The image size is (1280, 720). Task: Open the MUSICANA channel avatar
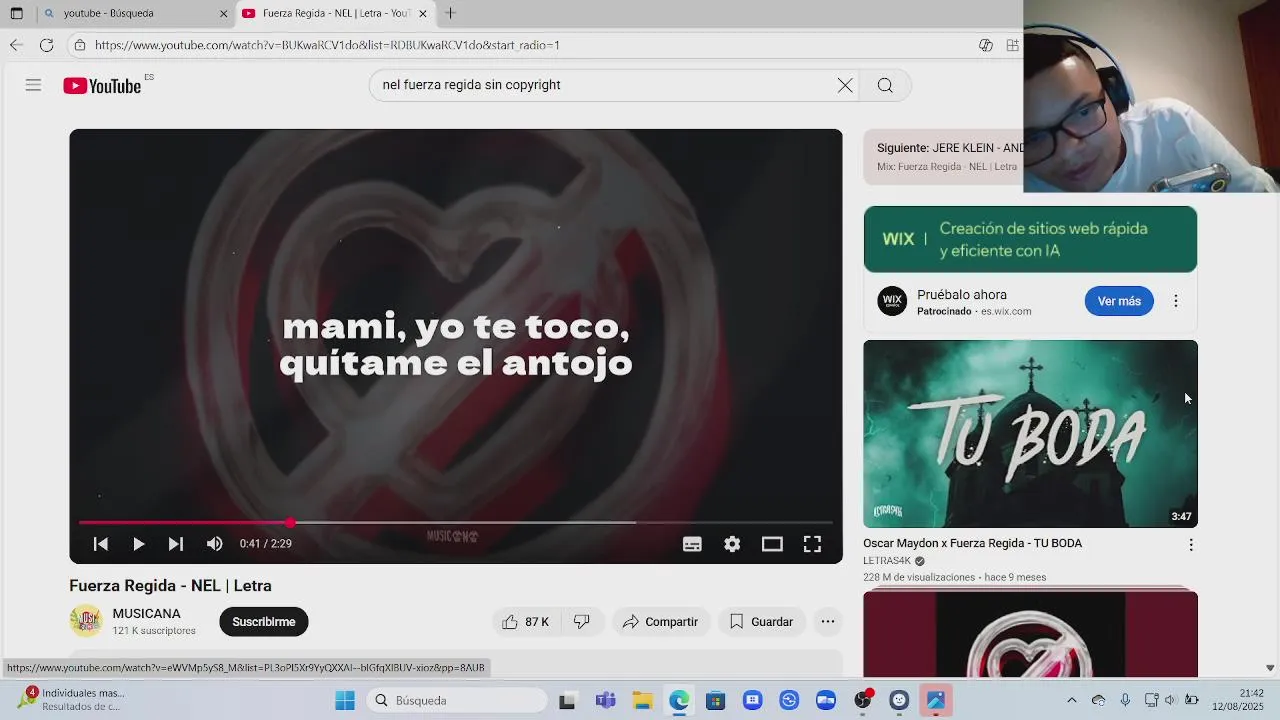(86, 621)
